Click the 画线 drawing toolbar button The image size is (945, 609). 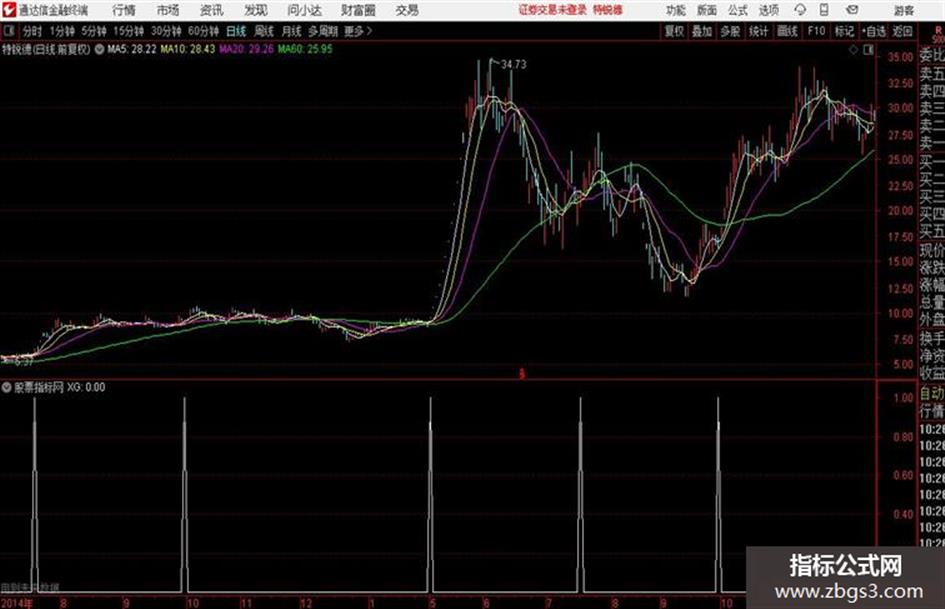pyautogui.click(x=787, y=31)
